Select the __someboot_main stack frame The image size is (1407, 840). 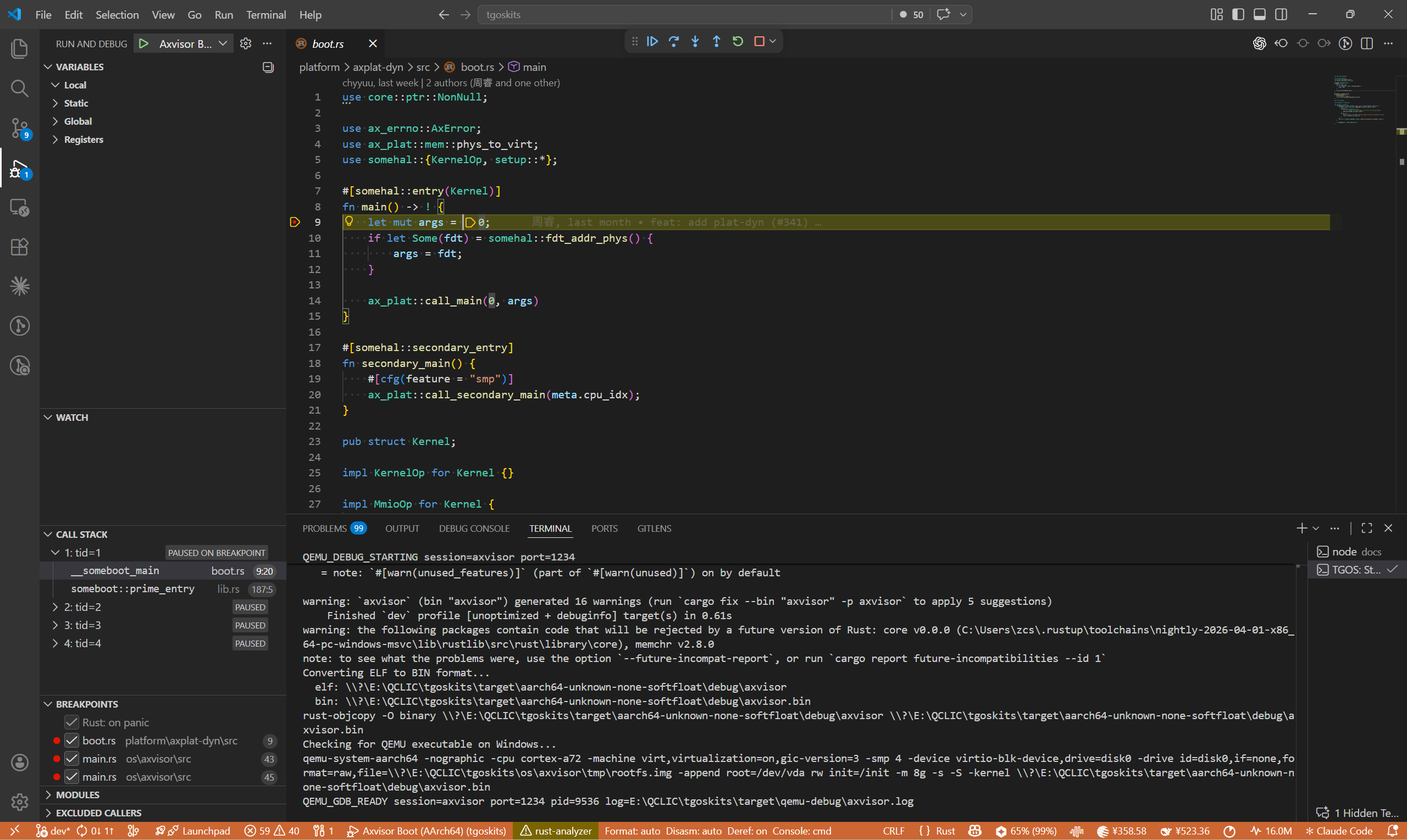pos(163,571)
